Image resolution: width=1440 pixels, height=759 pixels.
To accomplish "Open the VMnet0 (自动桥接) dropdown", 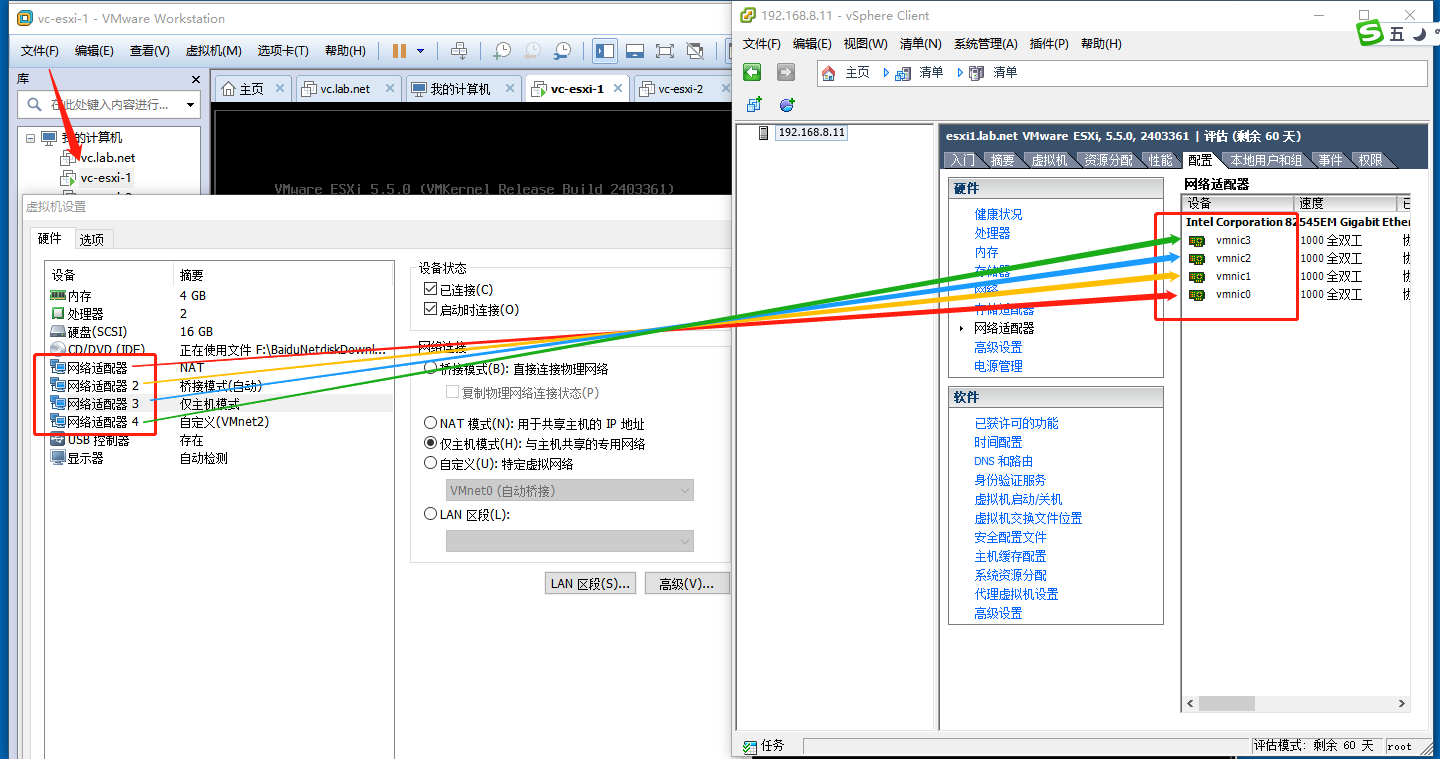I will pyautogui.click(x=570, y=490).
